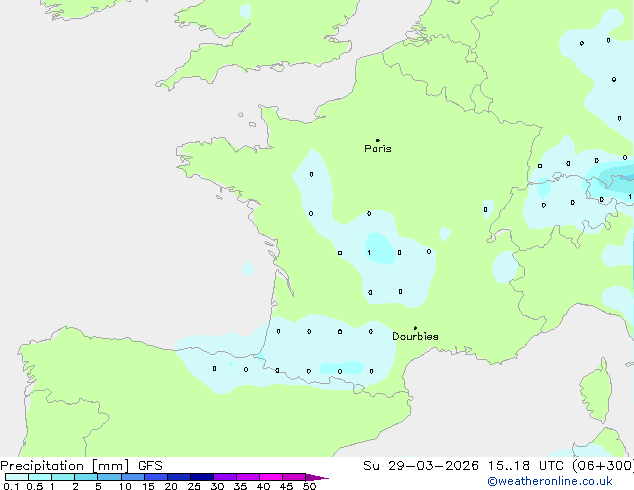Click the "15..18 UTC" time range
This screenshot has height=490, width=634.
[526, 466]
